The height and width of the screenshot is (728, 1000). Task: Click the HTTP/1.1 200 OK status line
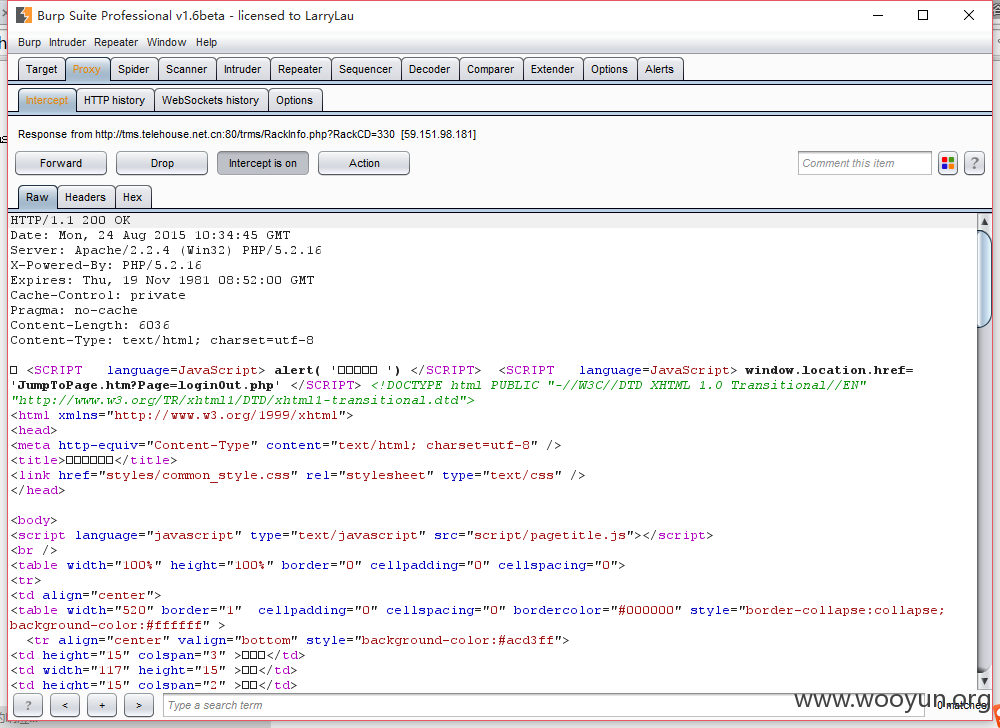70,220
